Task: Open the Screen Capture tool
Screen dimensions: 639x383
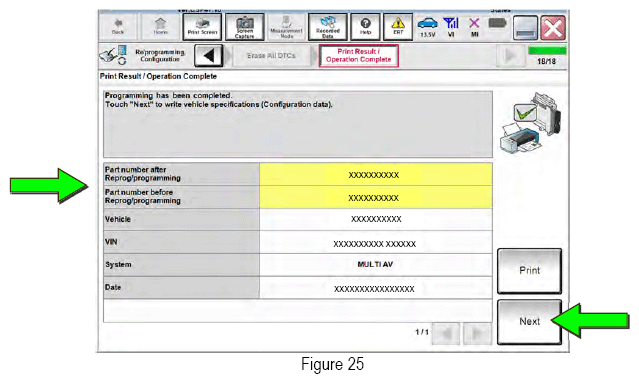Action: (245, 27)
